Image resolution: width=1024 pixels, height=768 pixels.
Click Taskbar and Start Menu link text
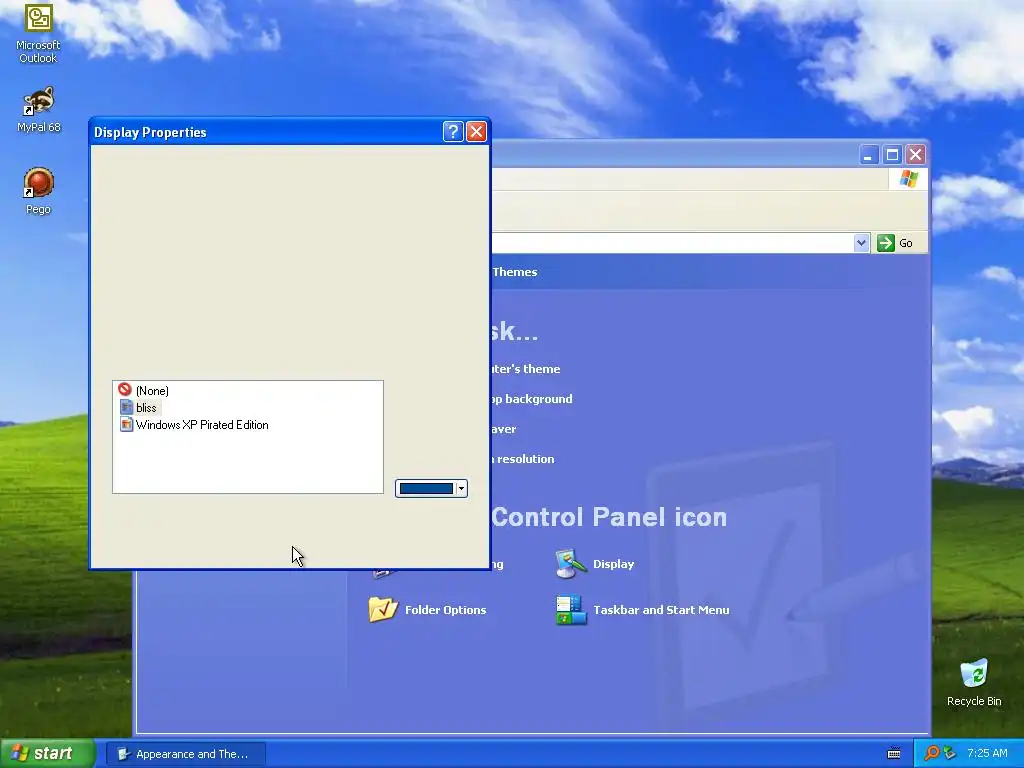click(661, 610)
